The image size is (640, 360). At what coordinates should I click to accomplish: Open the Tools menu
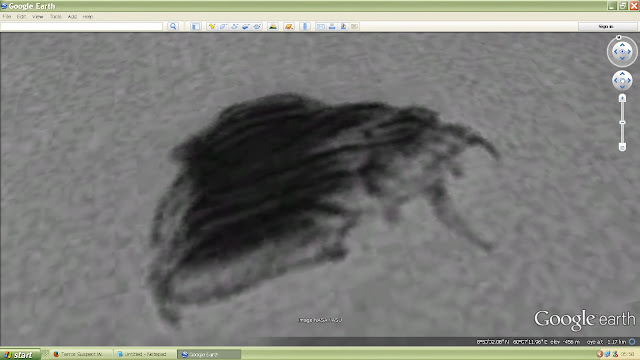tap(56, 17)
